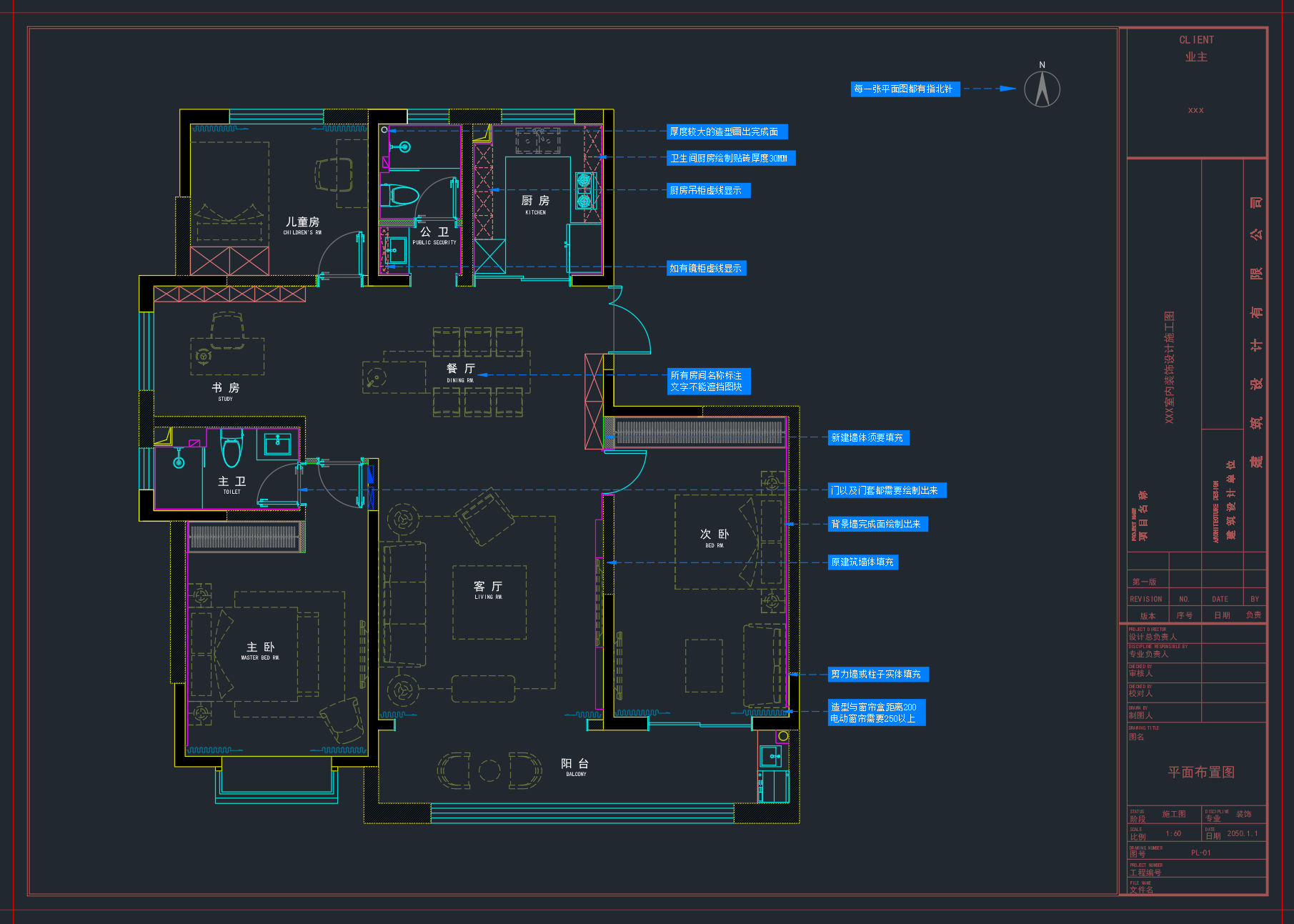1294x924 pixels.
Task: Click the 书房 STUDY room label
Action: [225, 392]
